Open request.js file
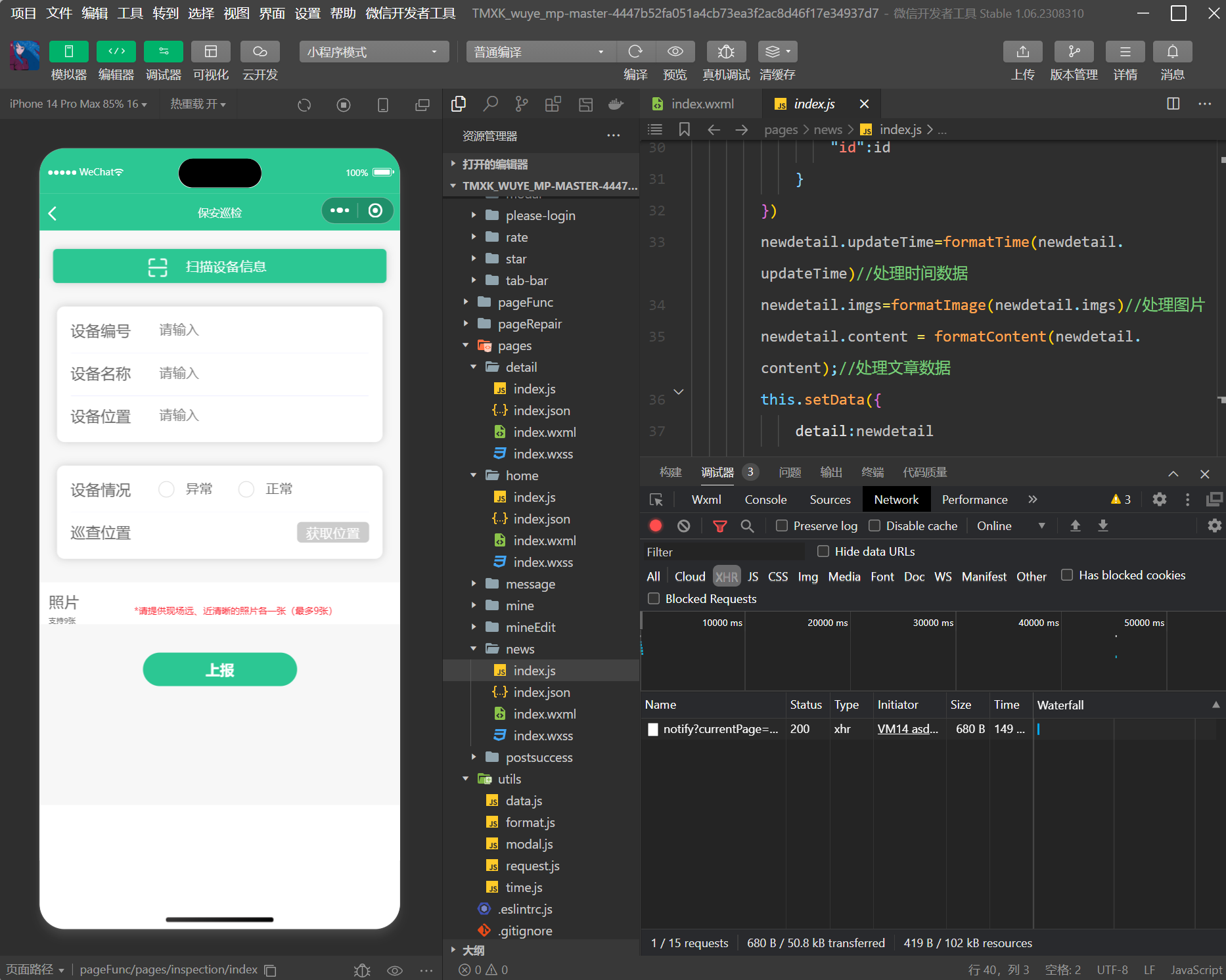The width and height of the screenshot is (1226, 980). tap(532, 866)
